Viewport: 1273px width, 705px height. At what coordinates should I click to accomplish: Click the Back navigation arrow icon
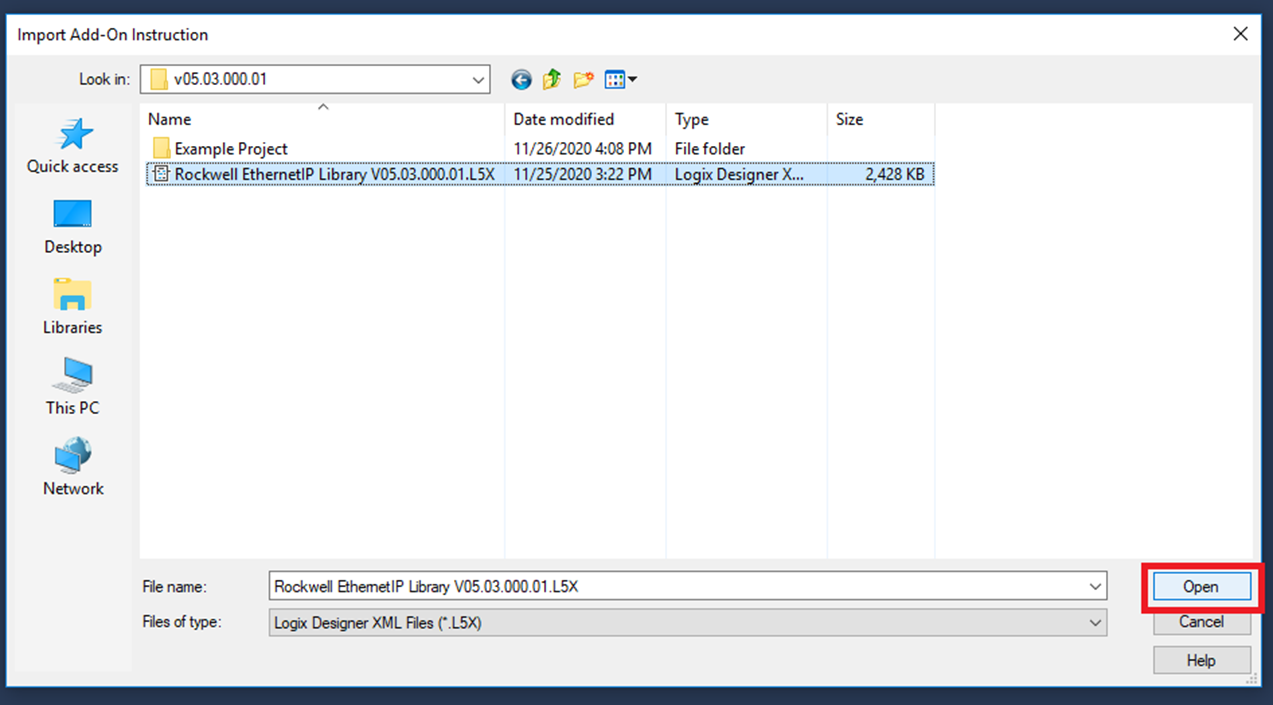520,79
